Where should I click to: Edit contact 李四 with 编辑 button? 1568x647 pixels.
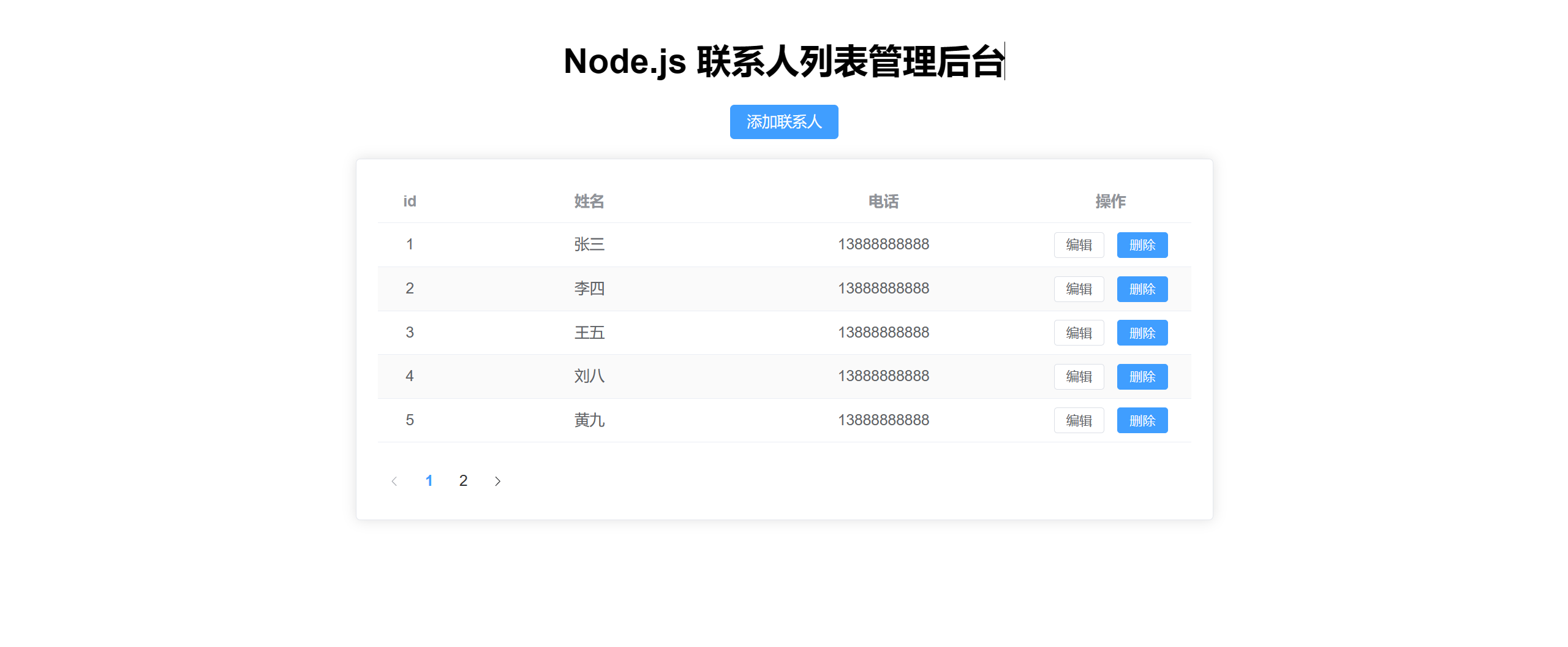pyautogui.click(x=1079, y=289)
